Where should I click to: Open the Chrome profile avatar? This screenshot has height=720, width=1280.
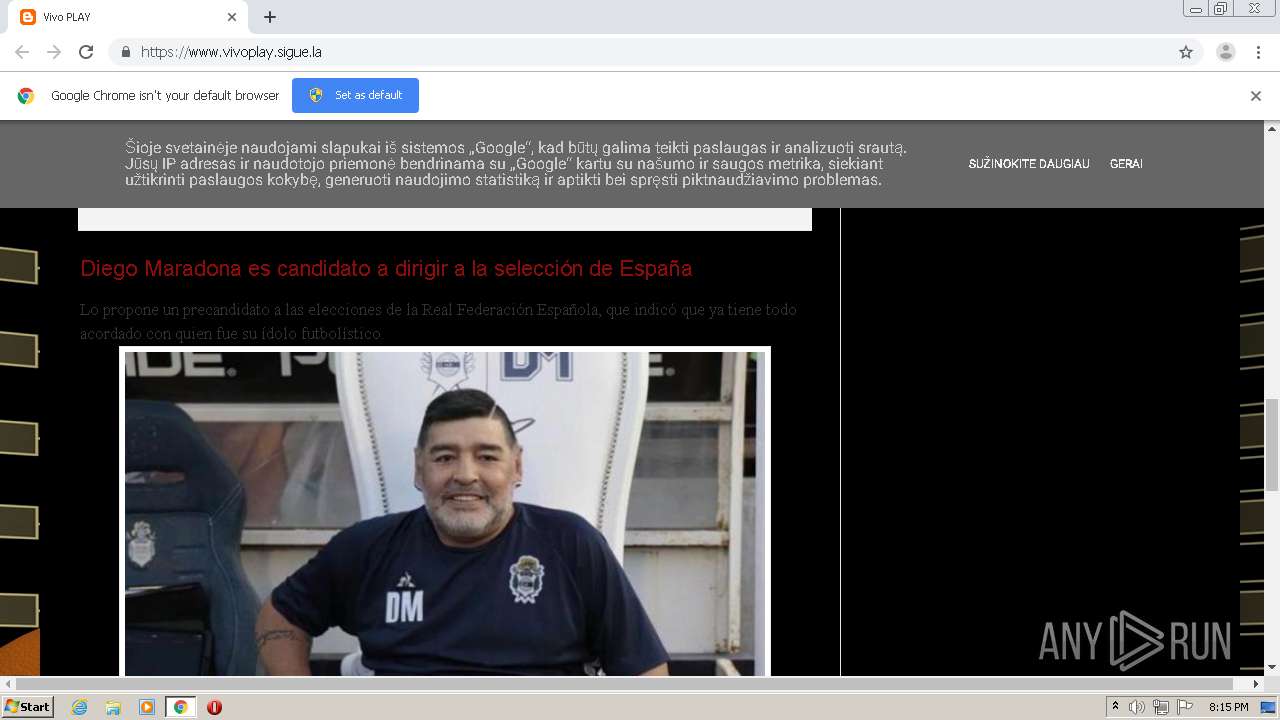tap(1226, 52)
